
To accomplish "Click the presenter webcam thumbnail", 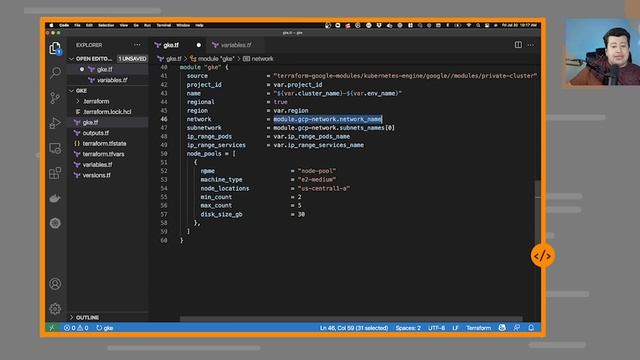I will coord(602,52).
